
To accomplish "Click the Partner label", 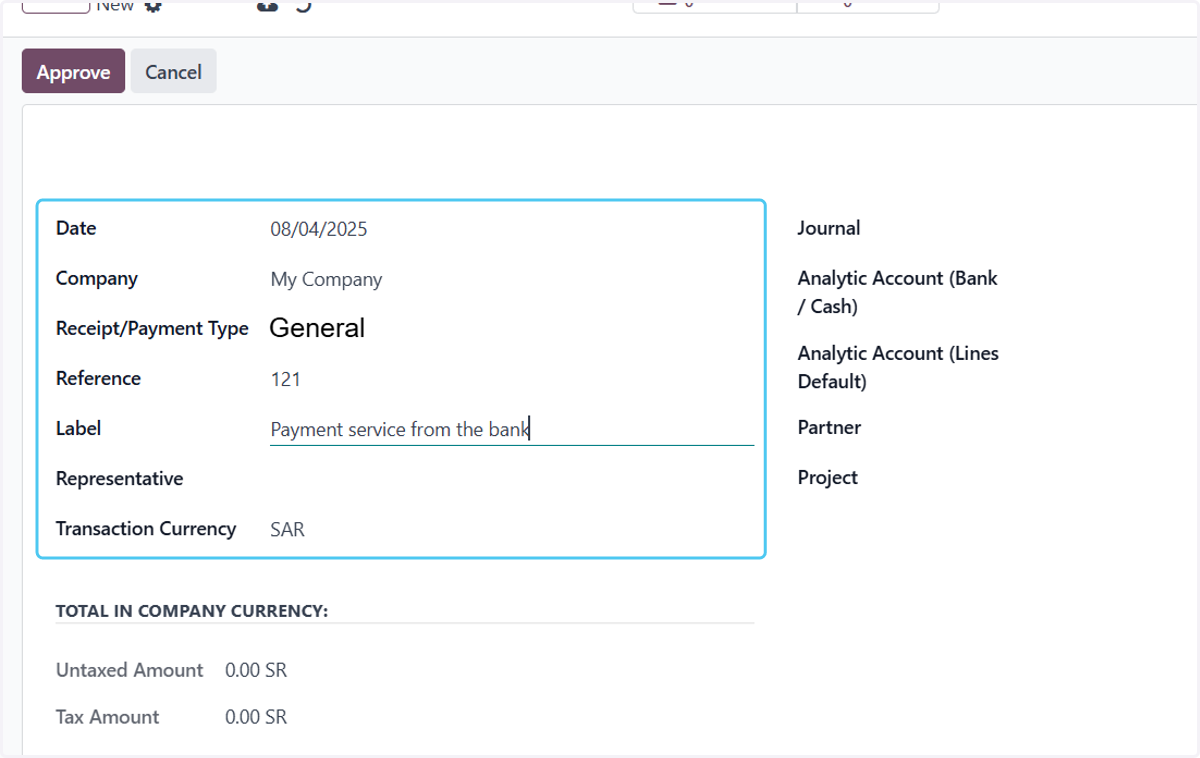I will pyautogui.click(x=829, y=427).
